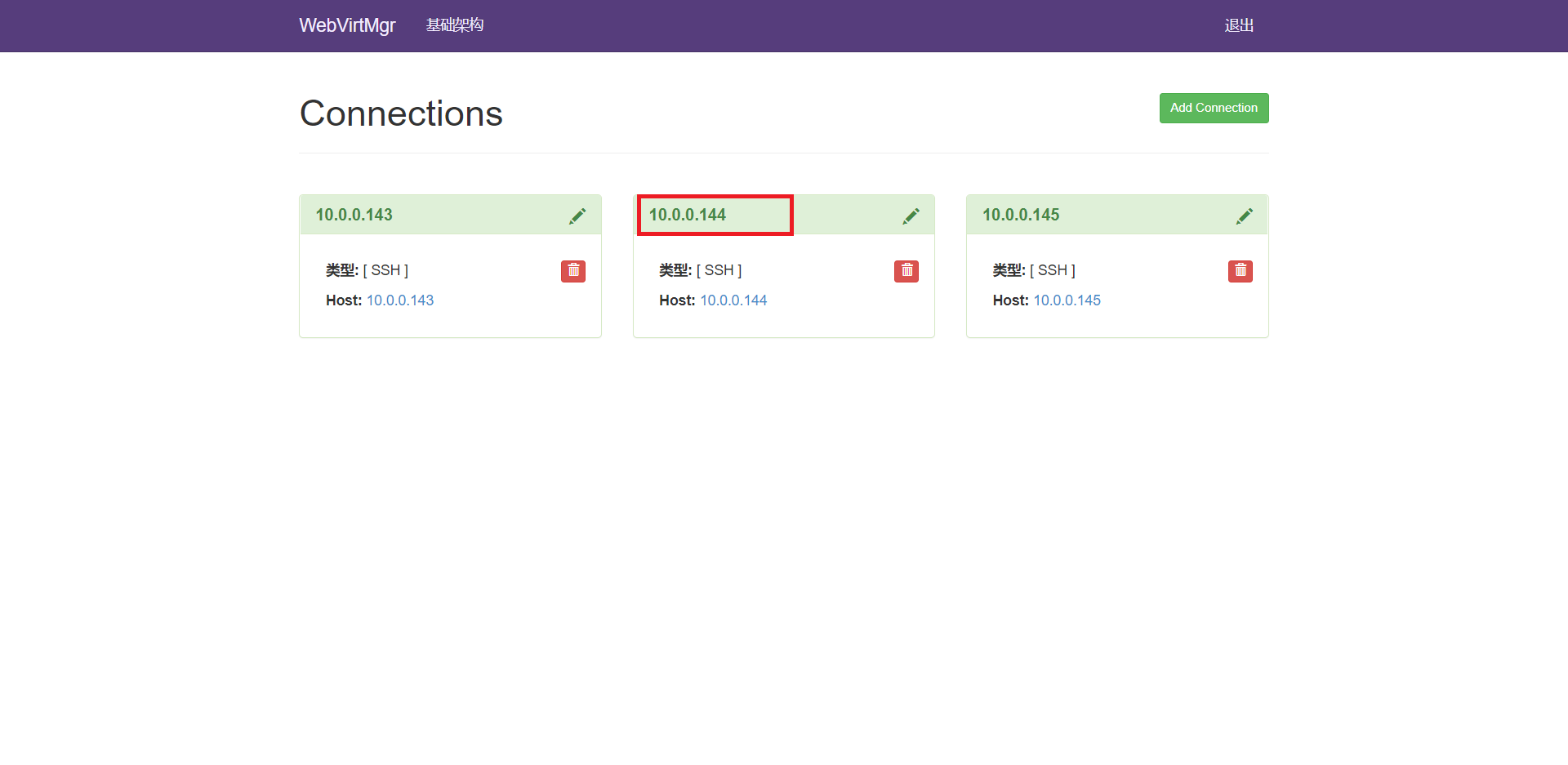Image resolution: width=1568 pixels, height=765 pixels.
Task: Open the 10.0.0.143 card title link
Action: pos(354,215)
